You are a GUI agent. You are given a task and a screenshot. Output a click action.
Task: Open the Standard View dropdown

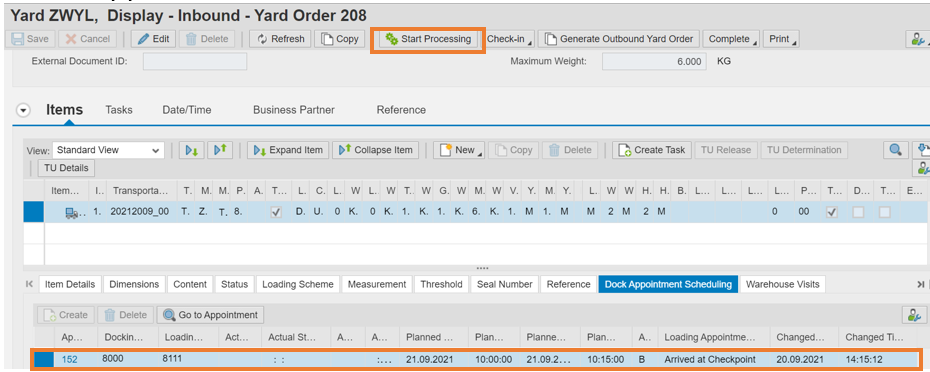point(109,150)
